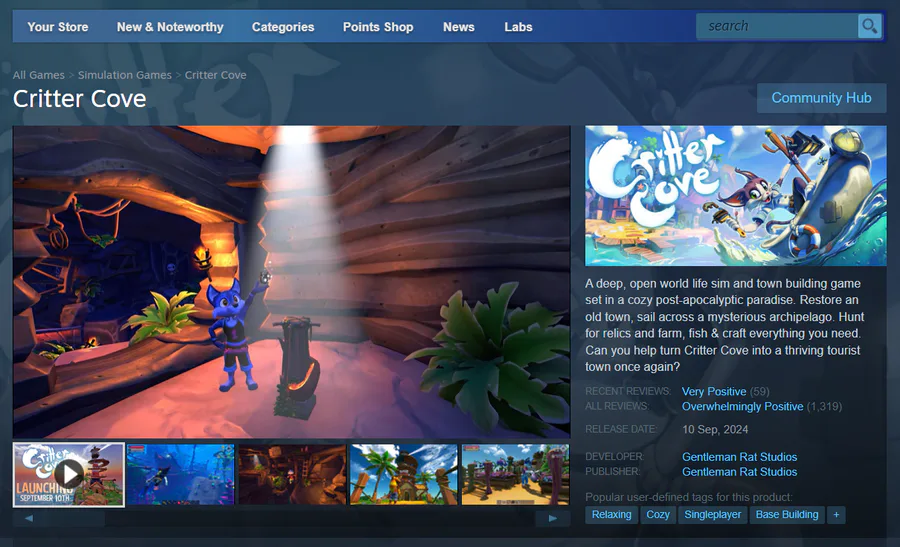Click the Critter Cove header artwork
The image size is (900, 547).
tap(736, 196)
